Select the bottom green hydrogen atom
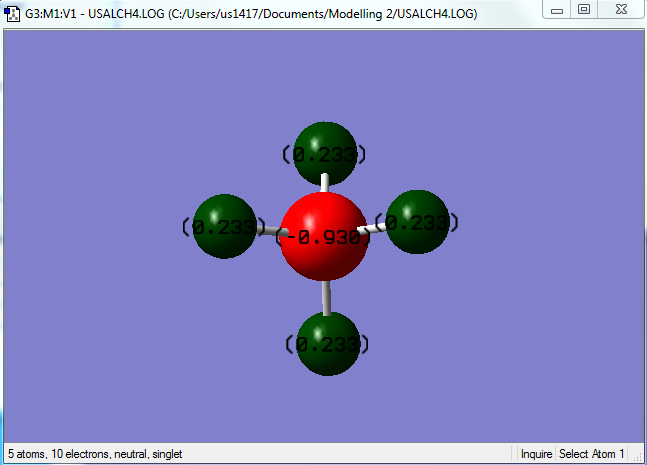This screenshot has width=647, height=465. click(x=328, y=343)
